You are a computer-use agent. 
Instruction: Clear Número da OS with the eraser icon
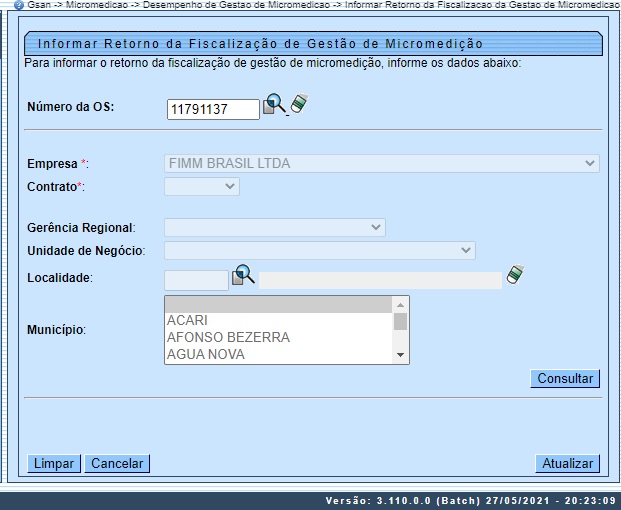[299, 103]
